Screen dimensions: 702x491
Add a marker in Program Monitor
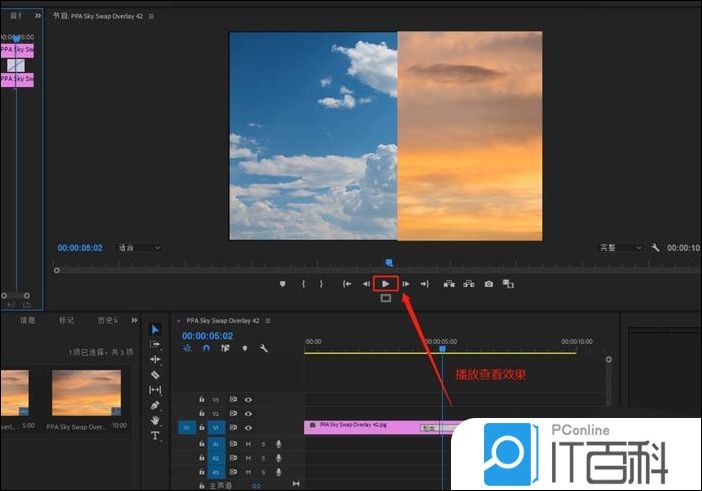pyautogui.click(x=283, y=284)
